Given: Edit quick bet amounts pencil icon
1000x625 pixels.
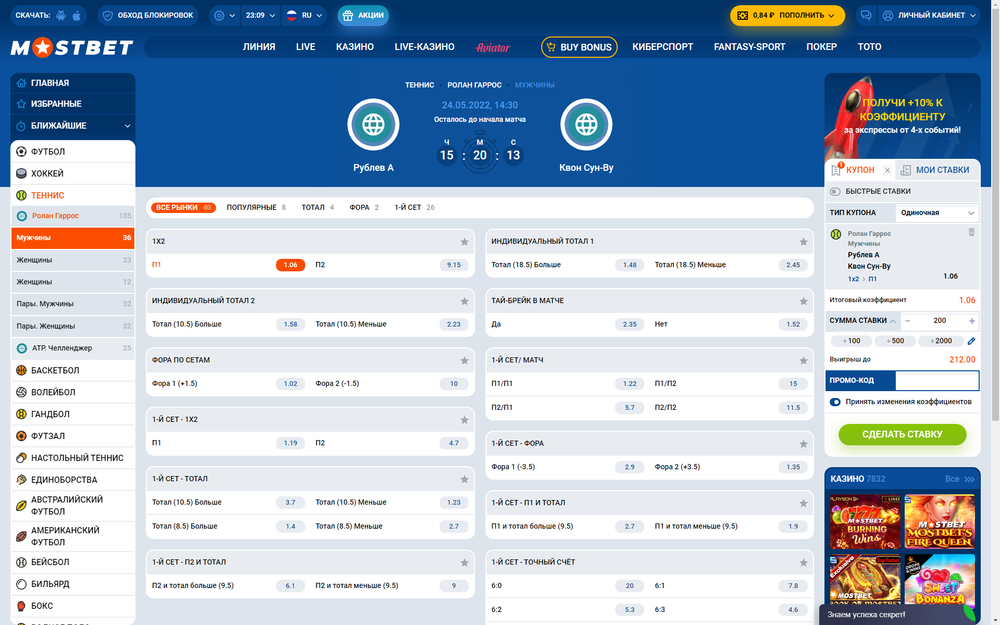Looking at the screenshot, I should coord(971,341).
